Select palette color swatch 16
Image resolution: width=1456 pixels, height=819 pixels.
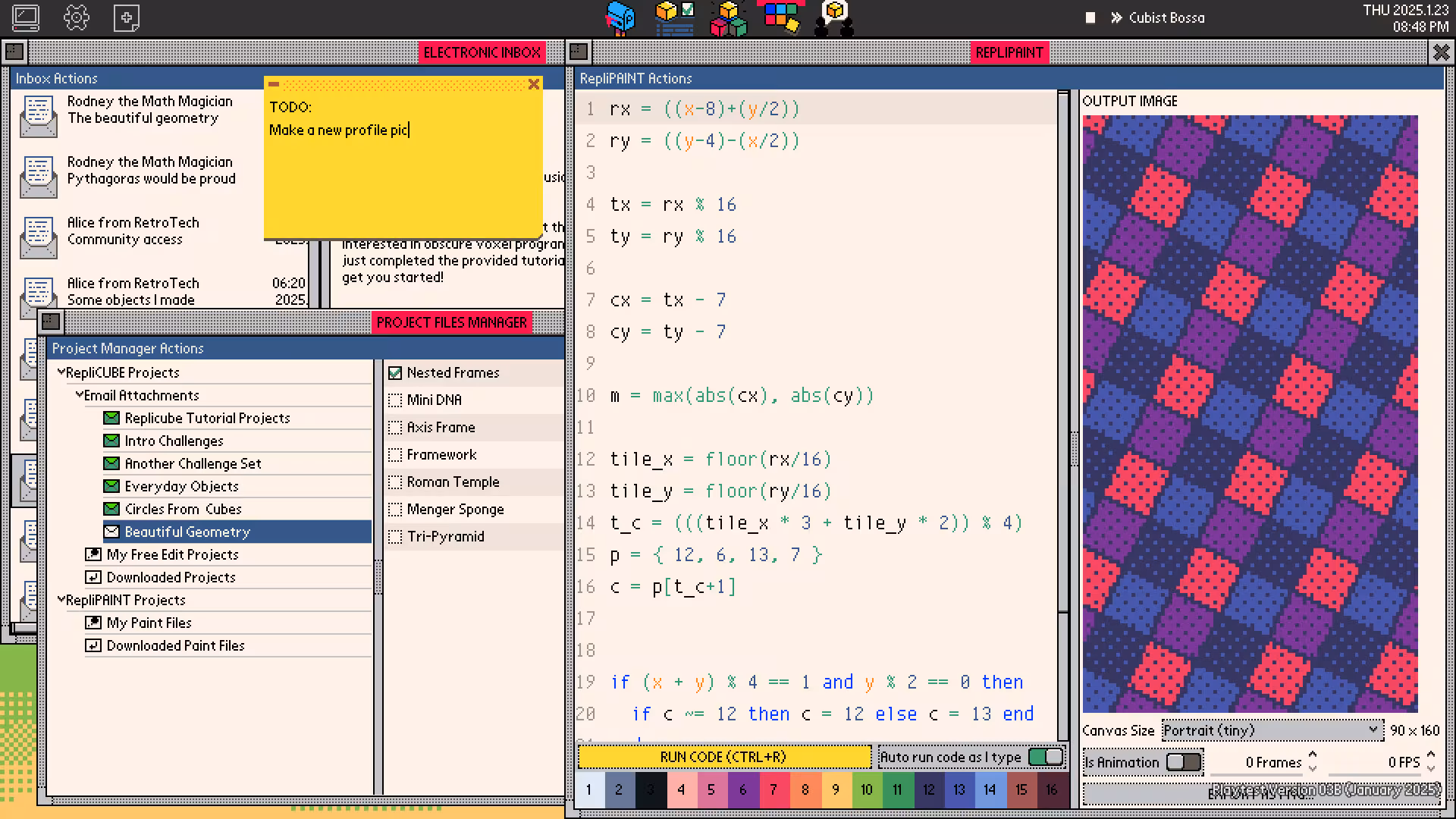pyautogui.click(x=1052, y=789)
